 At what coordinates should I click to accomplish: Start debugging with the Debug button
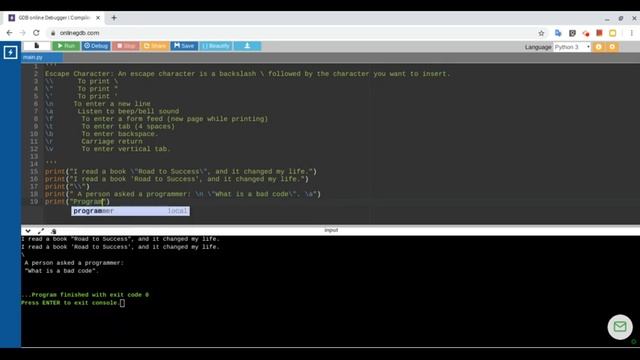point(96,46)
